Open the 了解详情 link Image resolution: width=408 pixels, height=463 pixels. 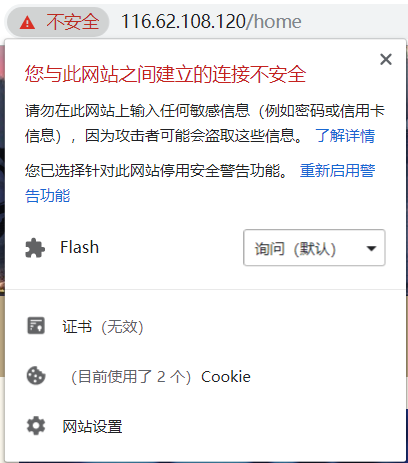coord(345,136)
